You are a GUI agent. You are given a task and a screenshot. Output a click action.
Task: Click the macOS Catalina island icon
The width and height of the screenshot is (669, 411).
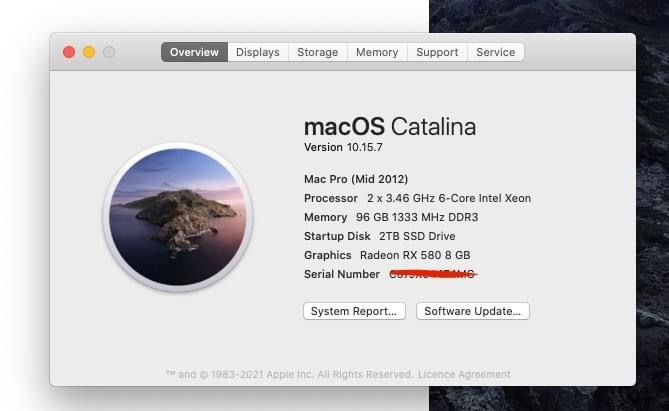(x=178, y=217)
